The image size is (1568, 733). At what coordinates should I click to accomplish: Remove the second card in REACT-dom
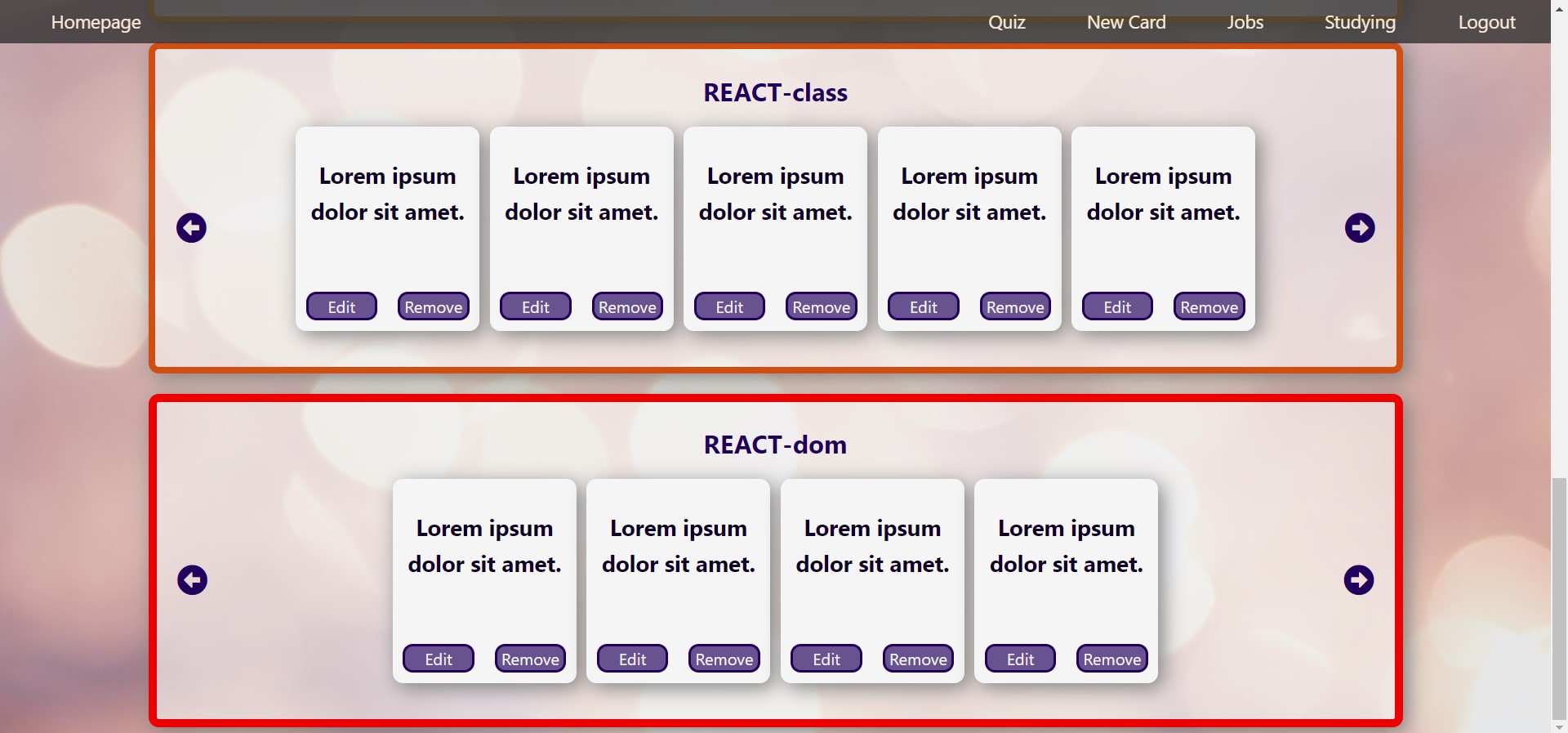pos(724,659)
